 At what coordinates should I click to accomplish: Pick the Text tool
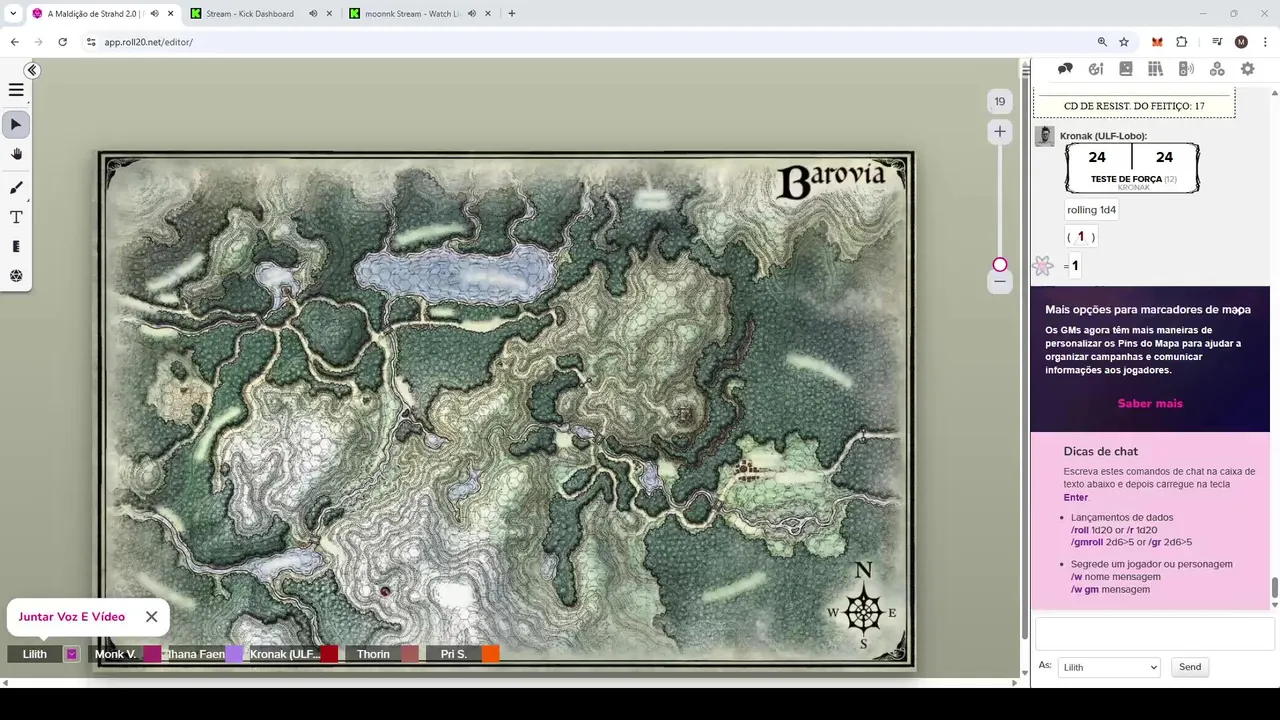pyautogui.click(x=16, y=217)
